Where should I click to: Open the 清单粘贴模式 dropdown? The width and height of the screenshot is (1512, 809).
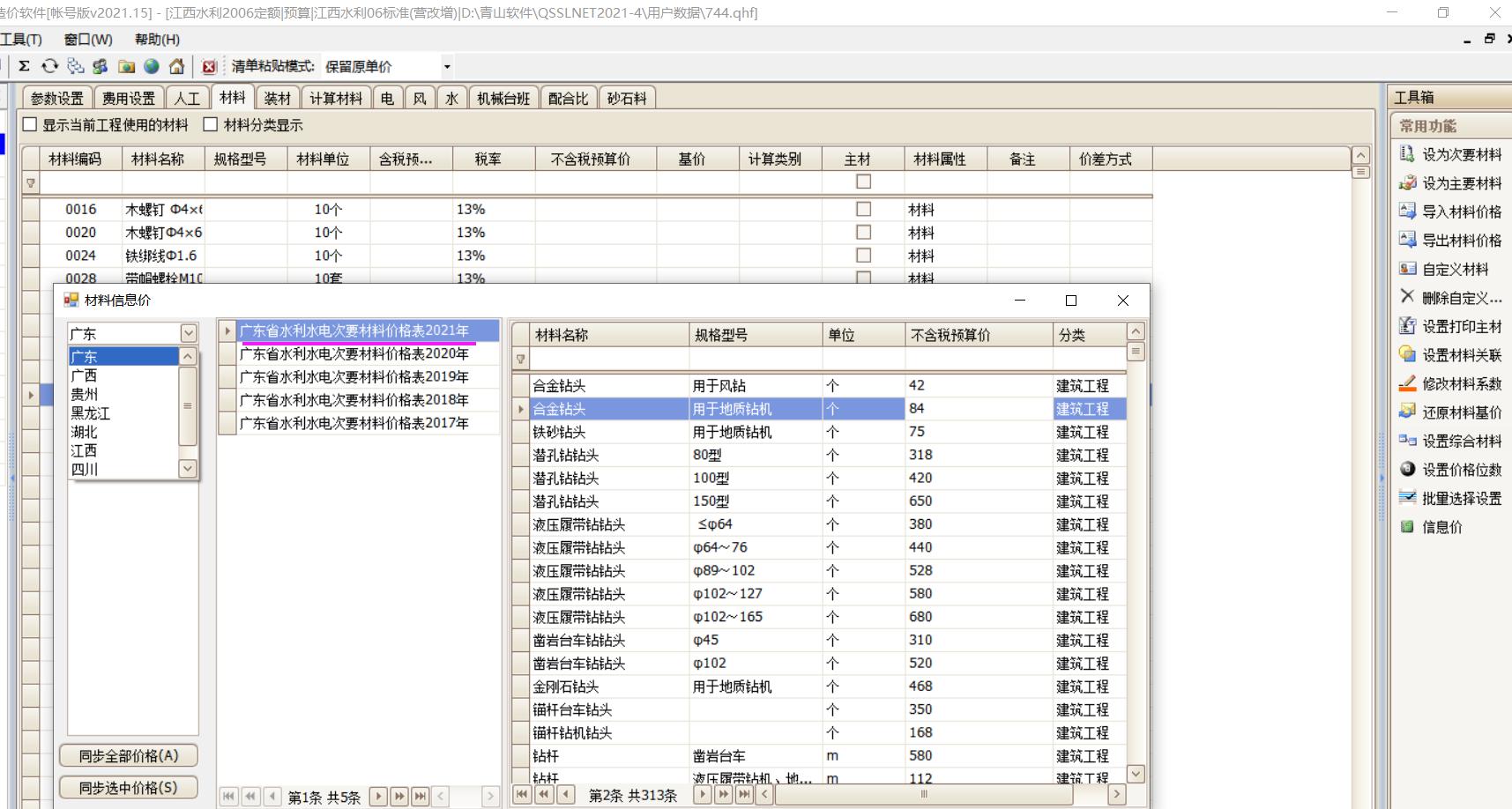[447, 66]
